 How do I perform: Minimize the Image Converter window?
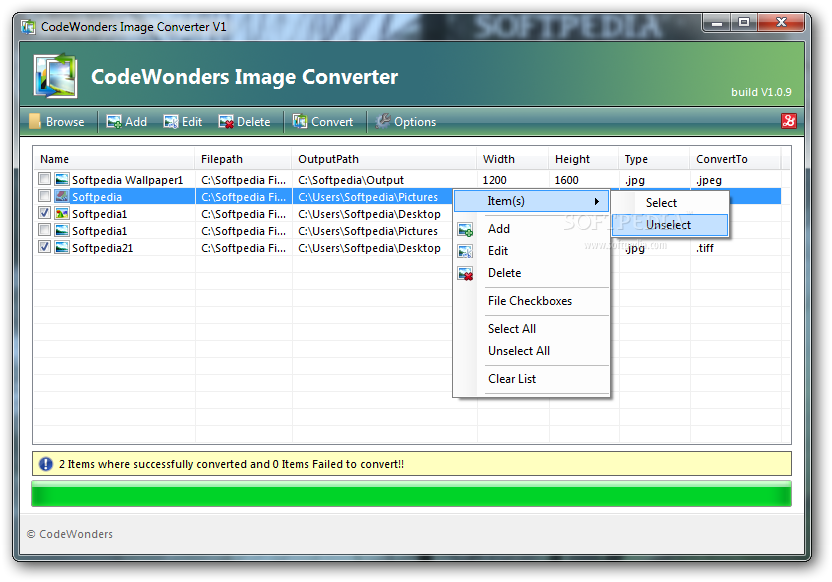(717, 22)
